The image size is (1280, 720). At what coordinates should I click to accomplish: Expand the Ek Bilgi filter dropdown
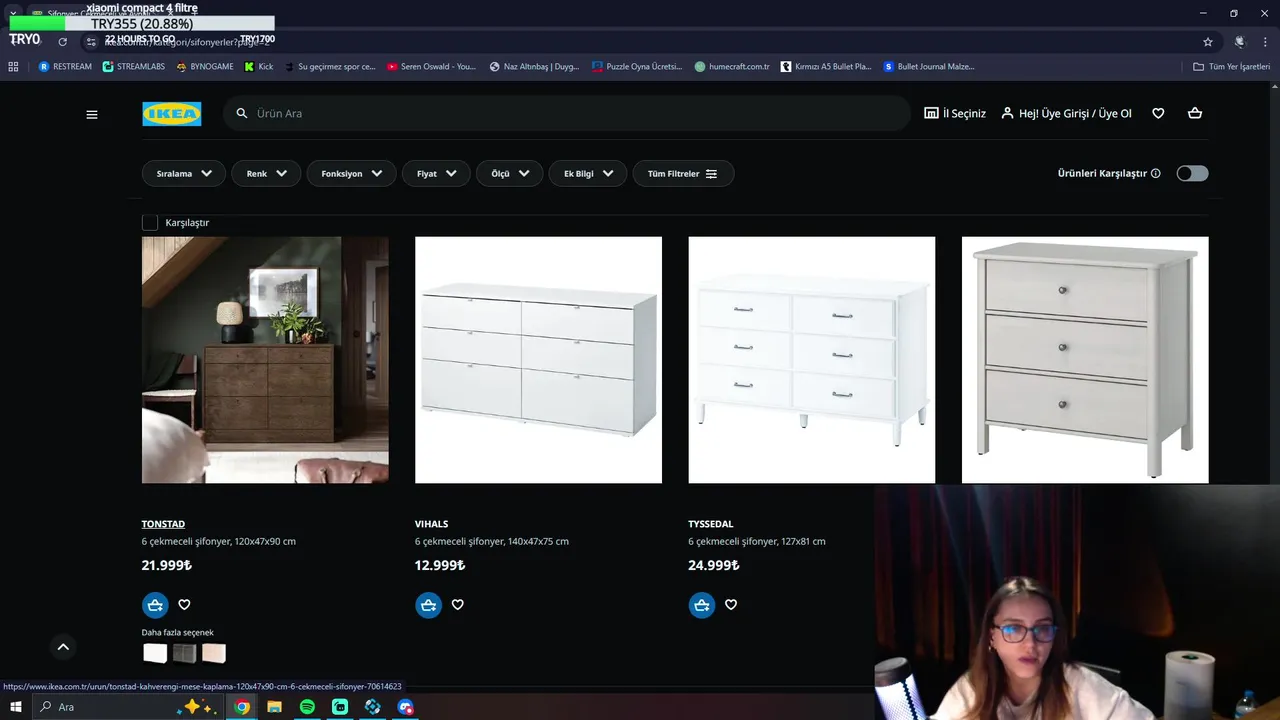coord(588,174)
